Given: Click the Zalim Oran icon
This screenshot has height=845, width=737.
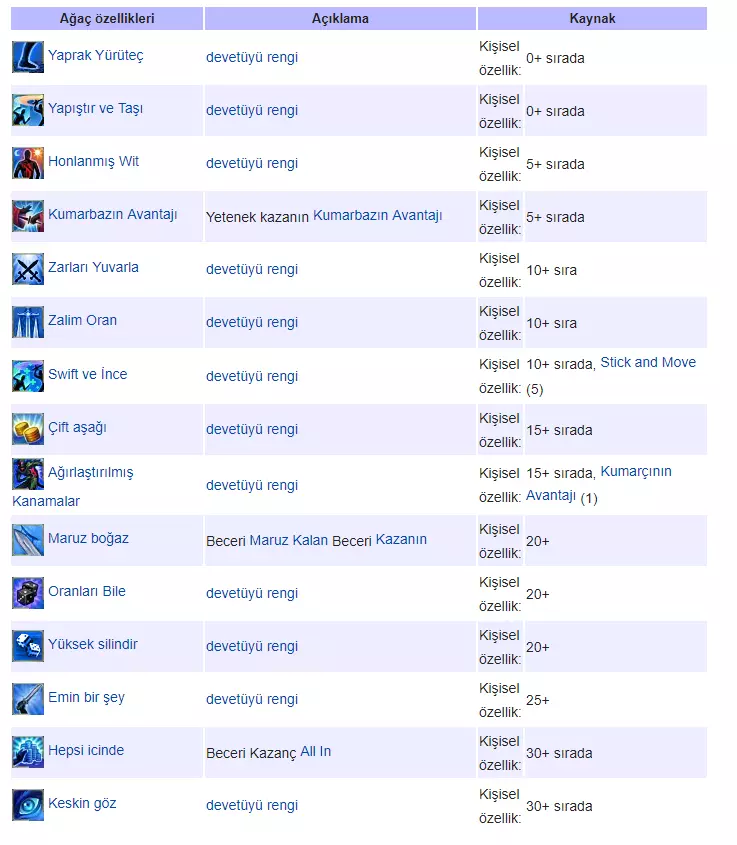Looking at the screenshot, I should coord(28,322).
